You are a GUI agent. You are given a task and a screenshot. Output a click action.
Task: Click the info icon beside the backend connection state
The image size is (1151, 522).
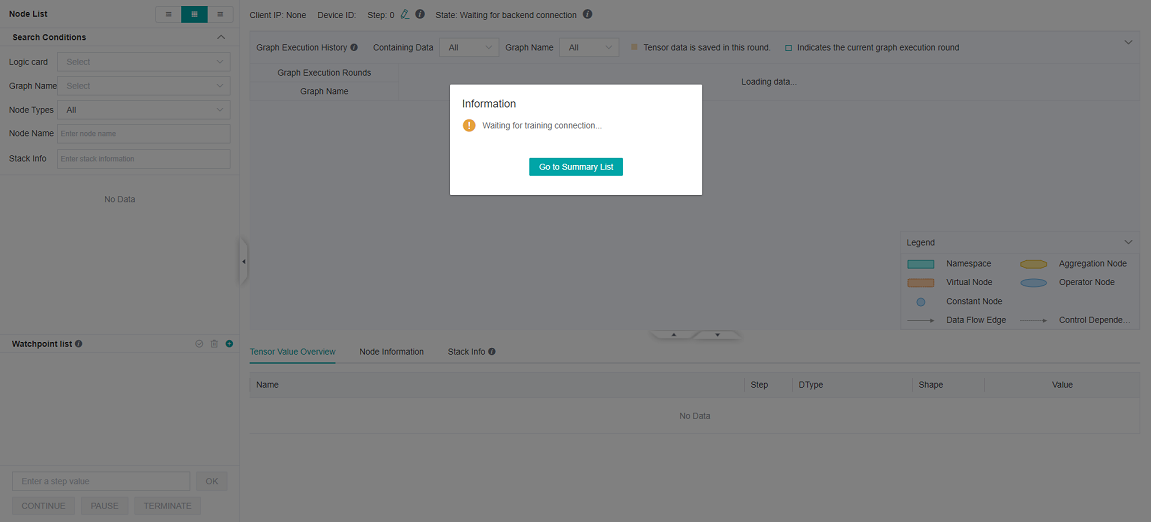[587, 15]
